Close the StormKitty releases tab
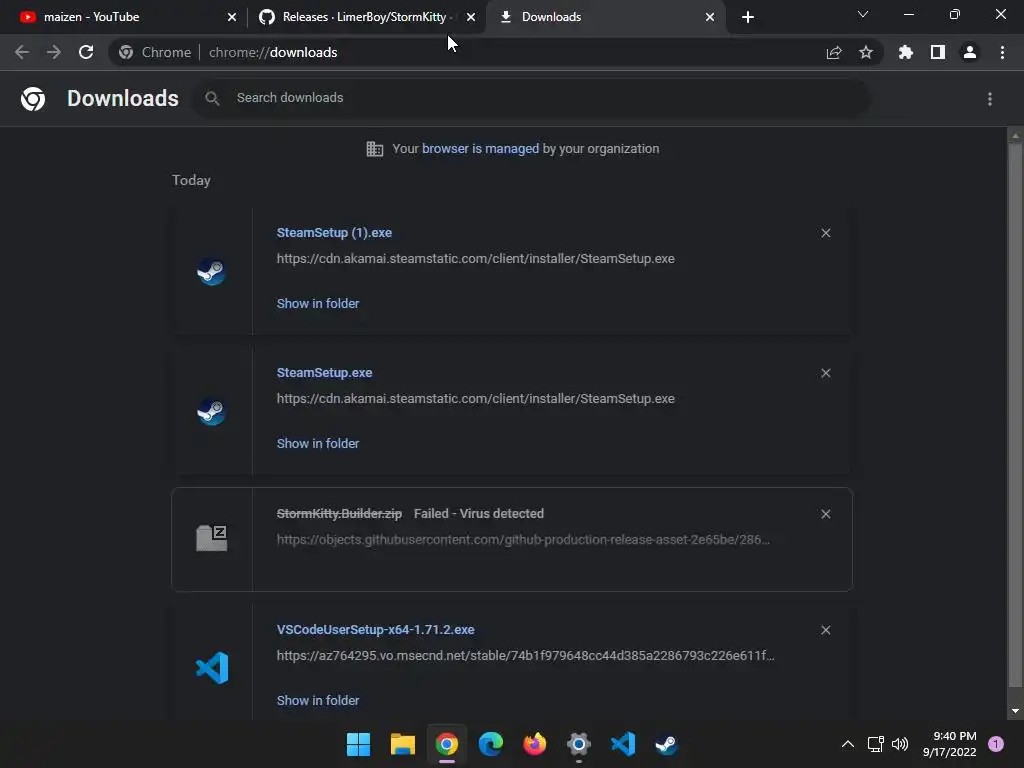The width and height of the screenshot is (1024, 768). click(x=471, y=17)
